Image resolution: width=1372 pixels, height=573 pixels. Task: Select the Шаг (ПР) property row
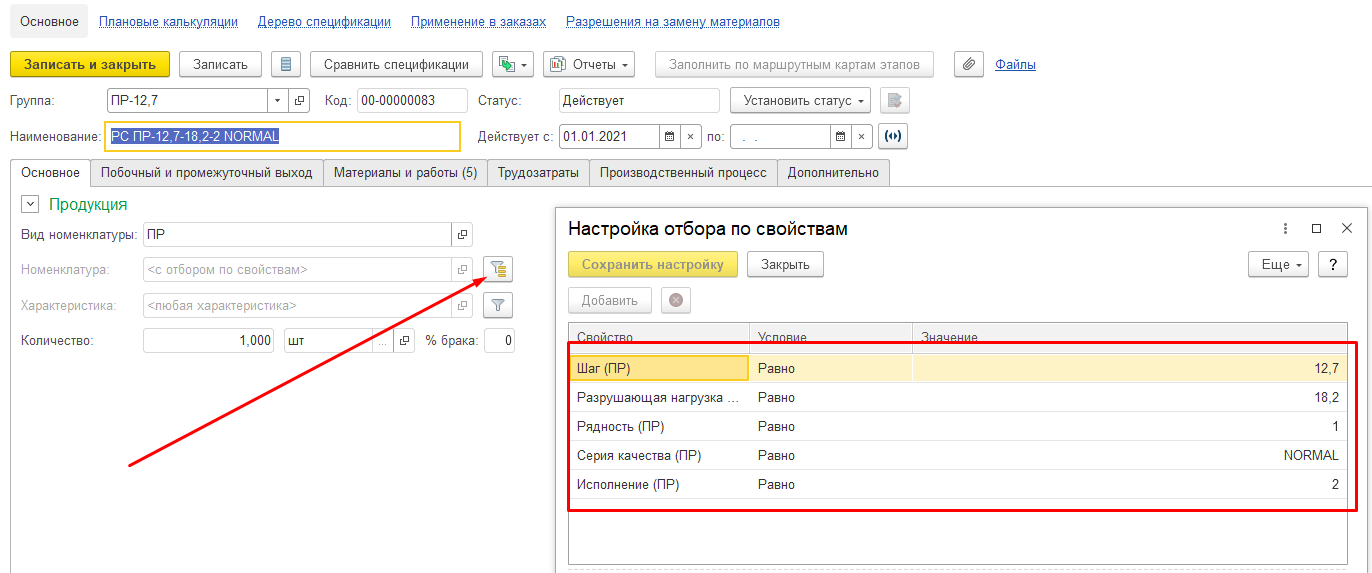tap(958, 368)
